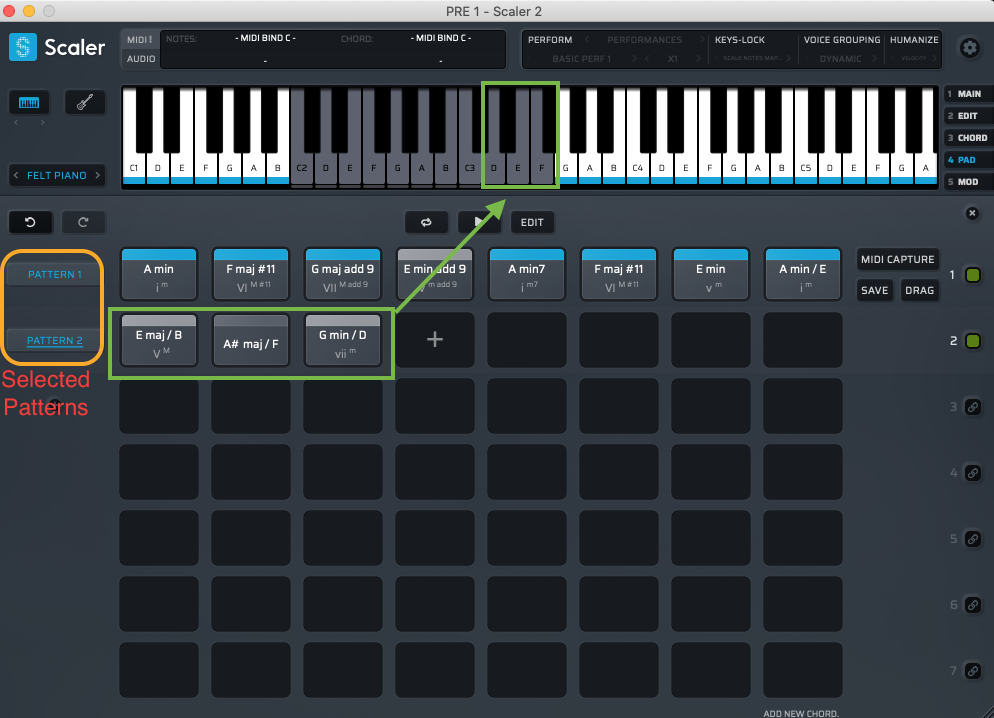994x718 pixels.
Task: Play the A min / E chord pad
Action: tap(803, 274)
